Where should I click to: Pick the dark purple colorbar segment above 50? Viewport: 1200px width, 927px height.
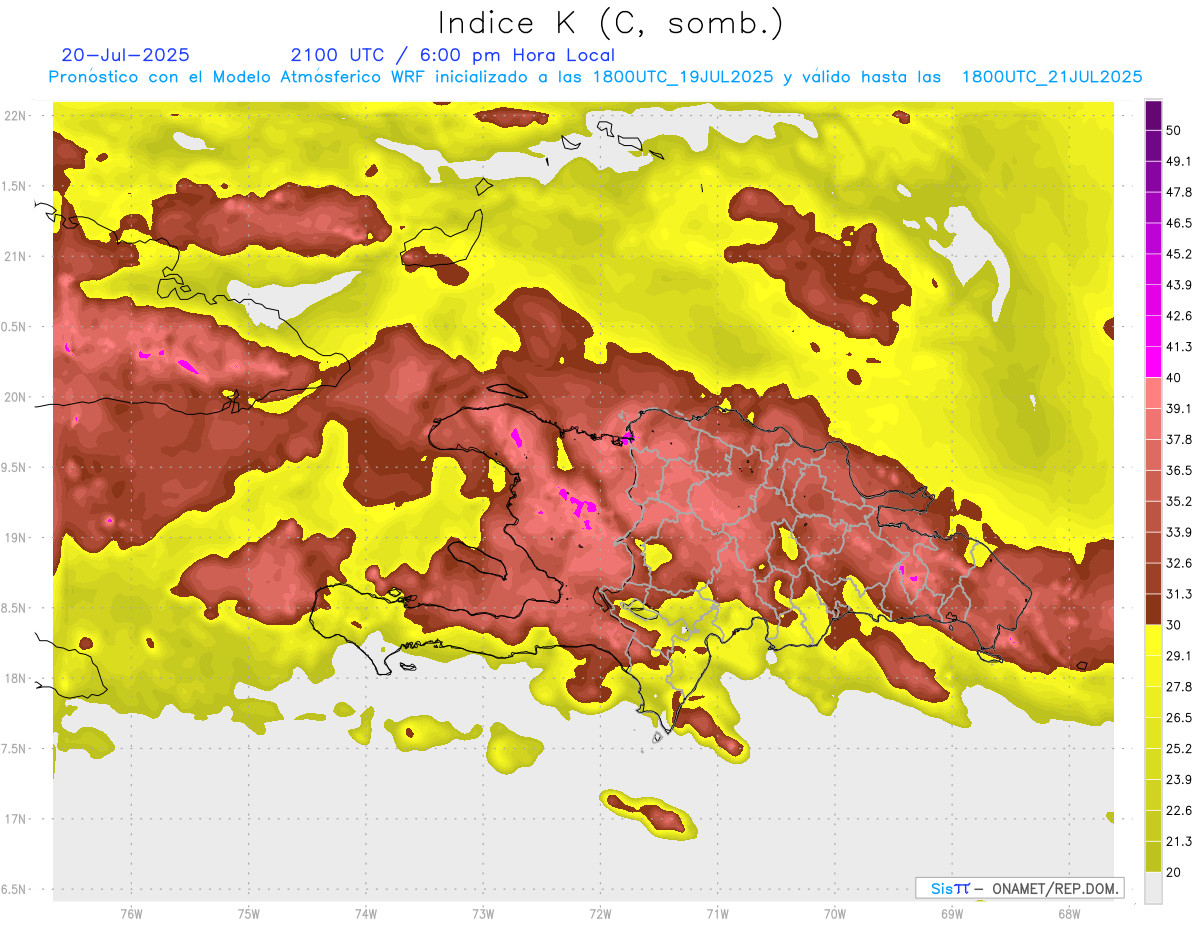point(1153,115)
